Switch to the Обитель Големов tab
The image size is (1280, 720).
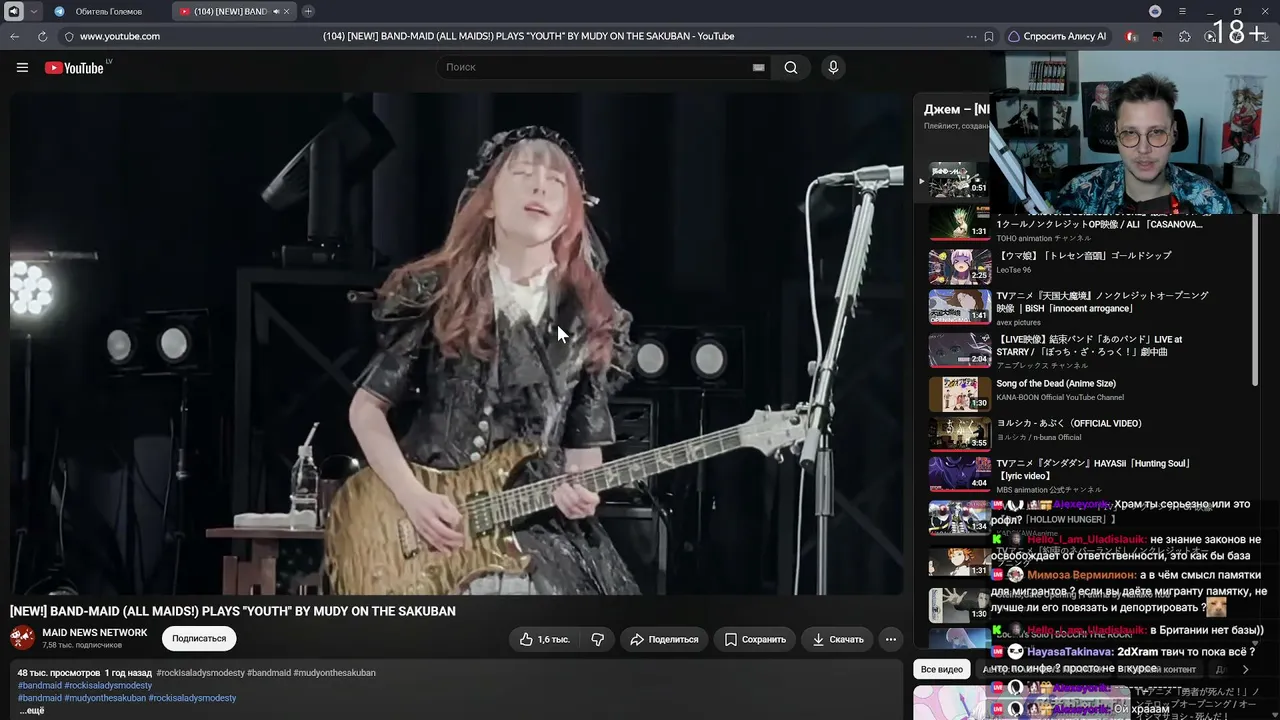pos(108,11)
